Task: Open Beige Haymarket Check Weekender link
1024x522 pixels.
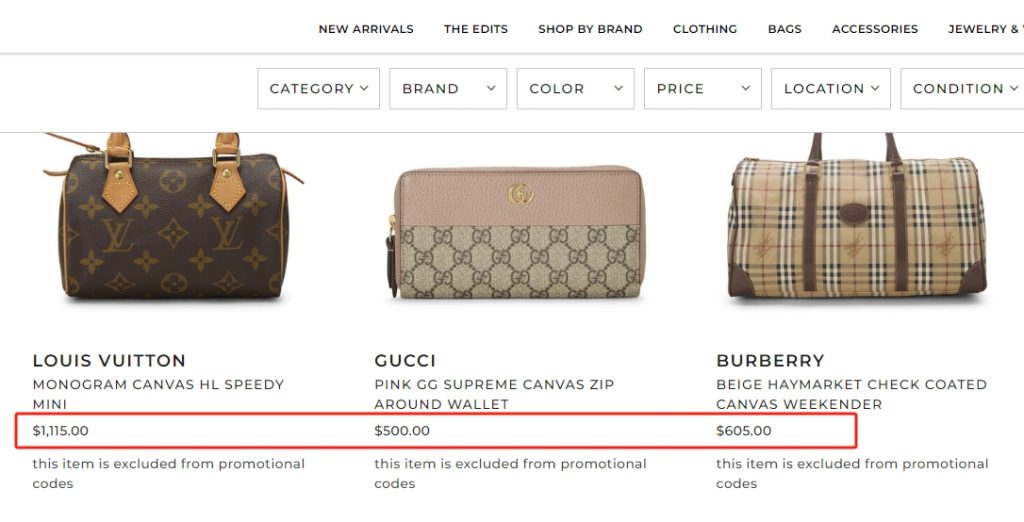Action: (851, 394)
